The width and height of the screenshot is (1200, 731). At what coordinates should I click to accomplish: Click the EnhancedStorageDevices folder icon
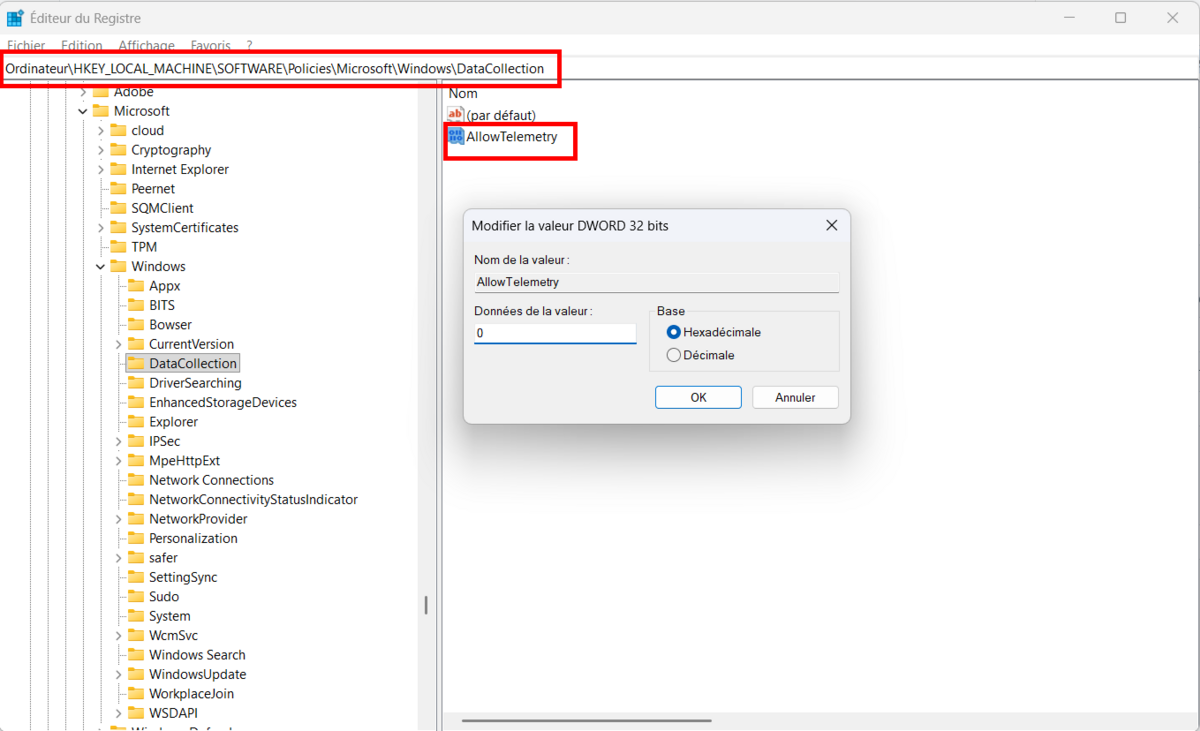pos(135,402)
